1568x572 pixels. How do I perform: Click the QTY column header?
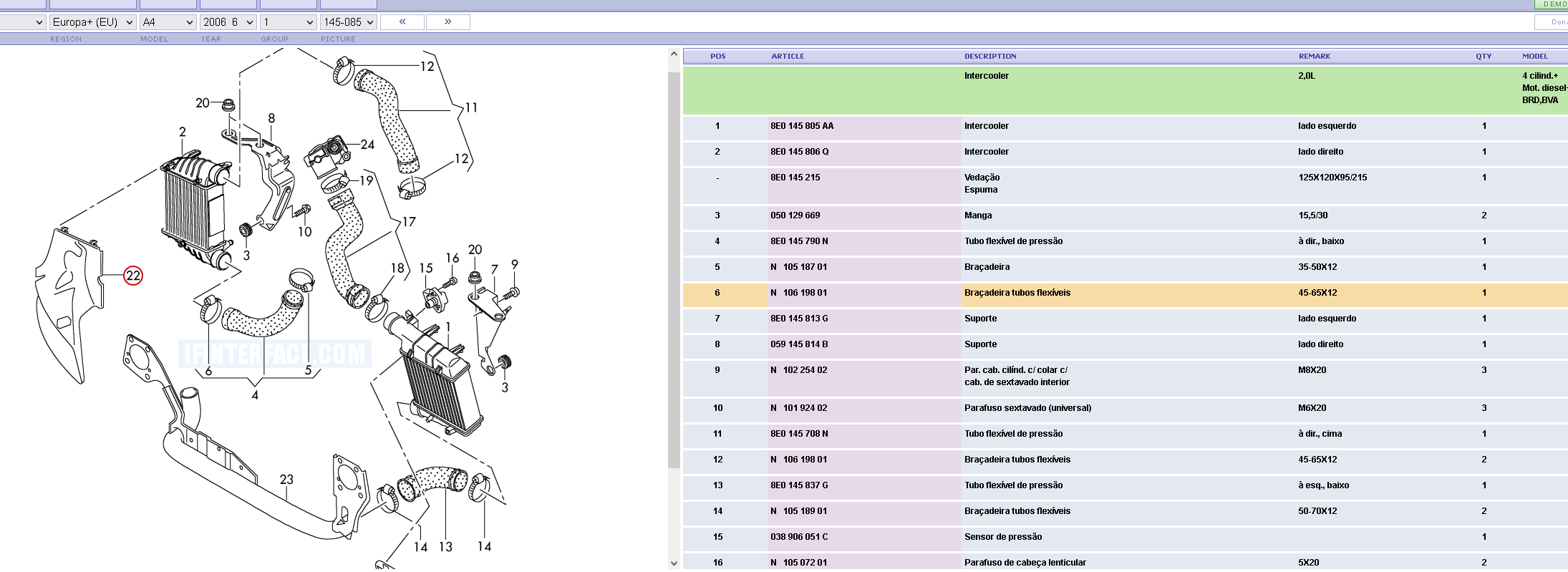[x=1484, y=56]
